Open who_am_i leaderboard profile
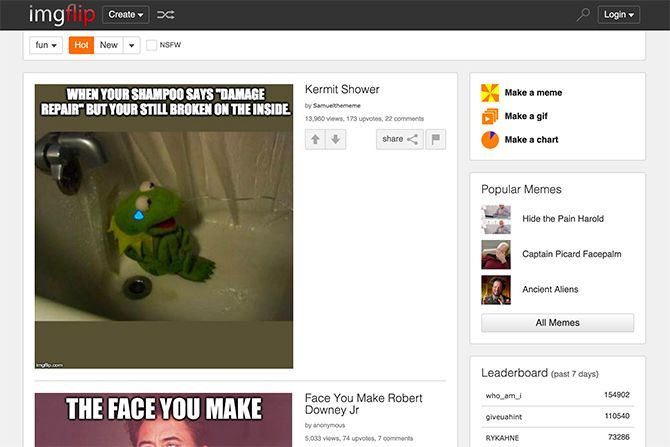The image size is (670, 447). tap(503, 396)
